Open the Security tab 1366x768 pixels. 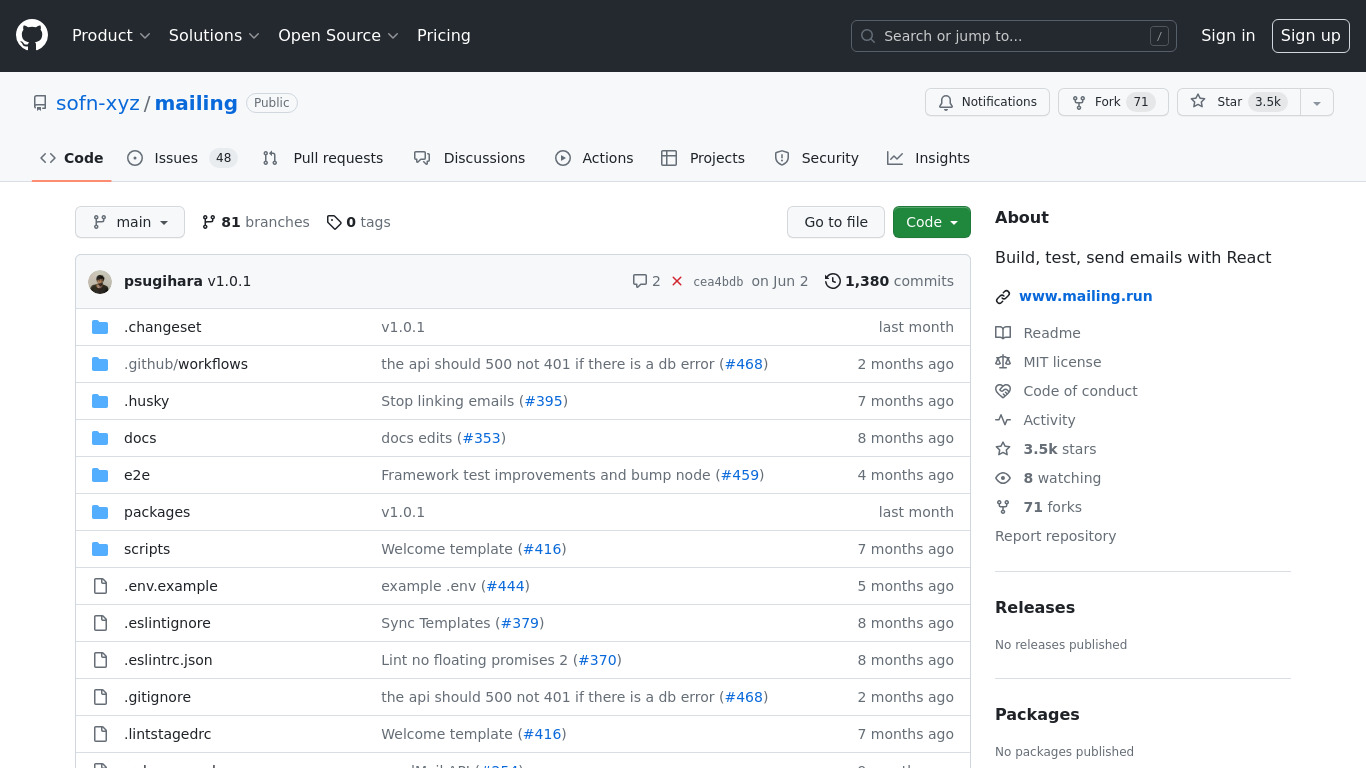click(x=816, y=158)
